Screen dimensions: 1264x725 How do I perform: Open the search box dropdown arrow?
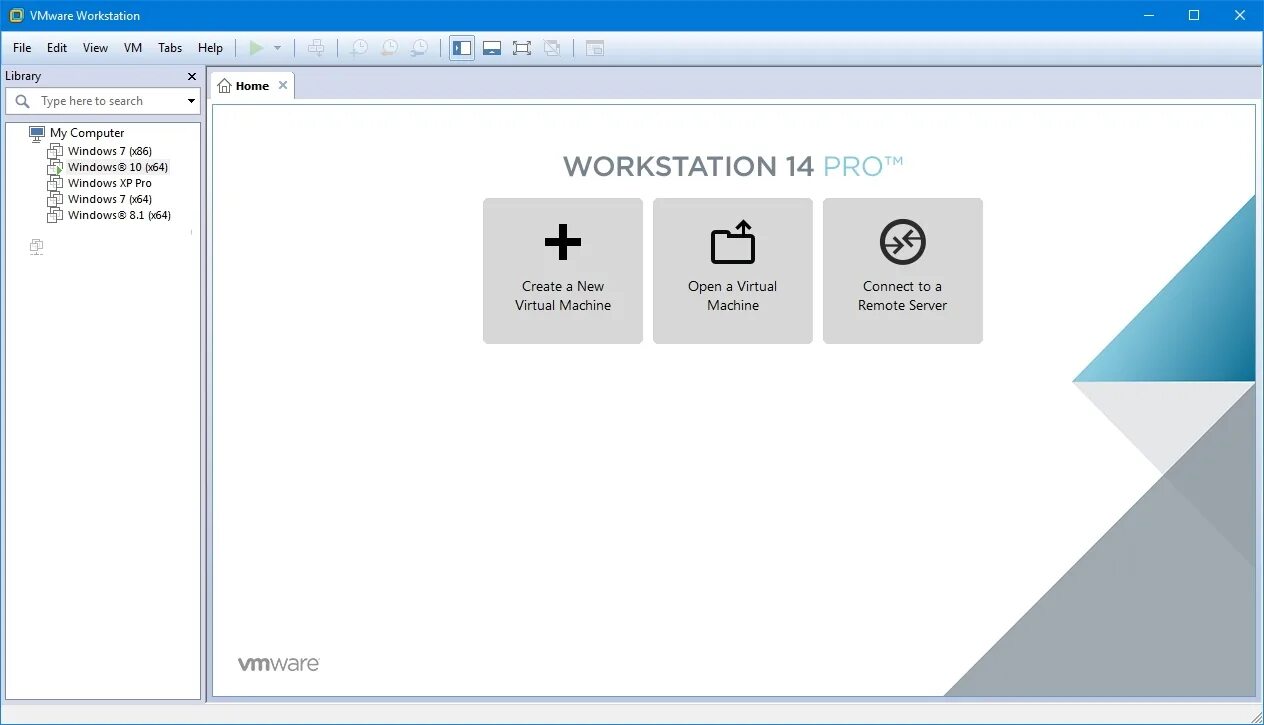pos(190,100)
